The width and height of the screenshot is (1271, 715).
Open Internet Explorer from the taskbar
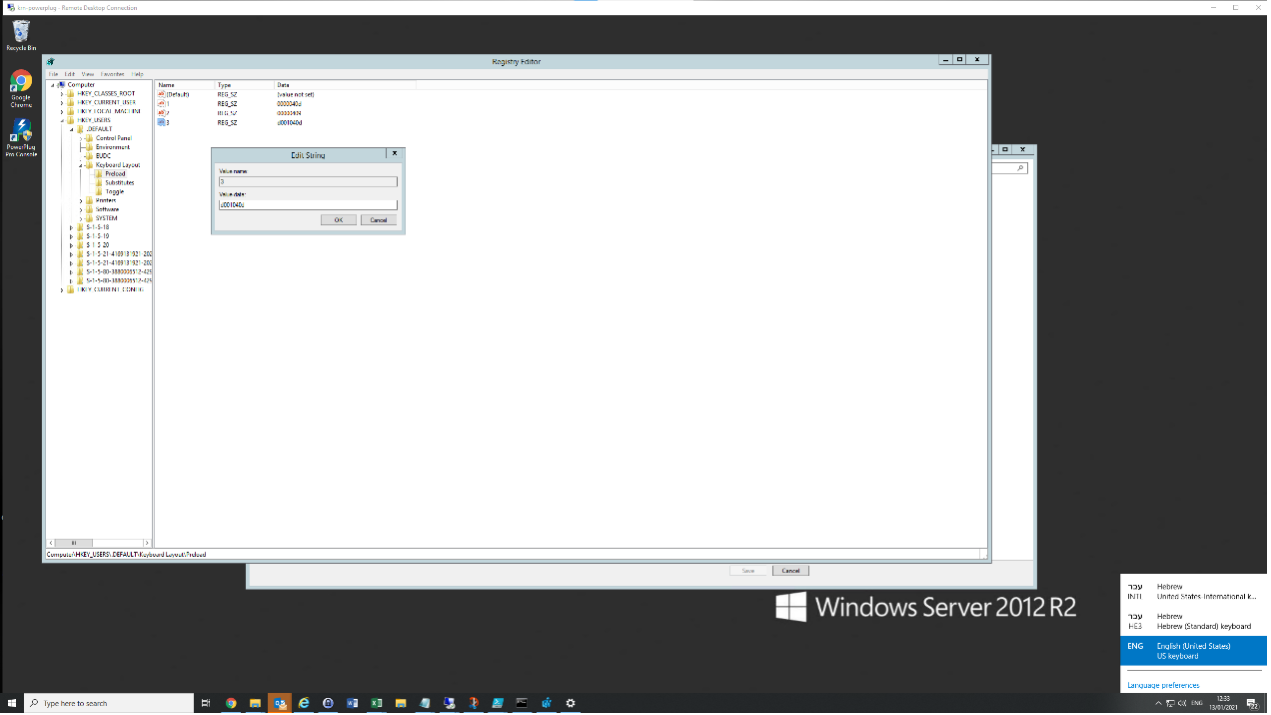pos(304,703)
